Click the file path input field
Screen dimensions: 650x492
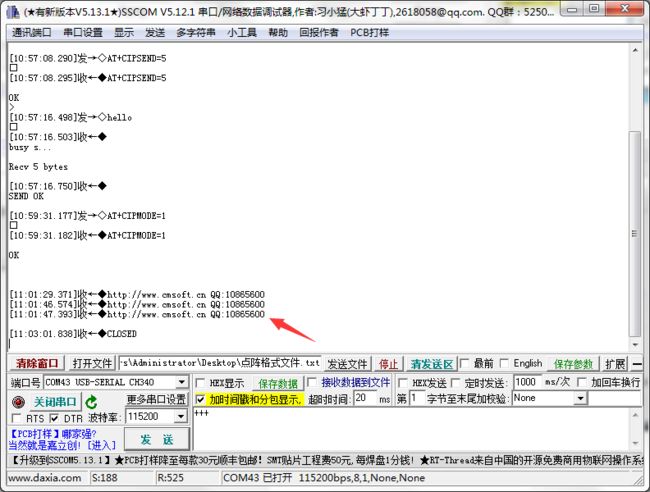point(220,364)
